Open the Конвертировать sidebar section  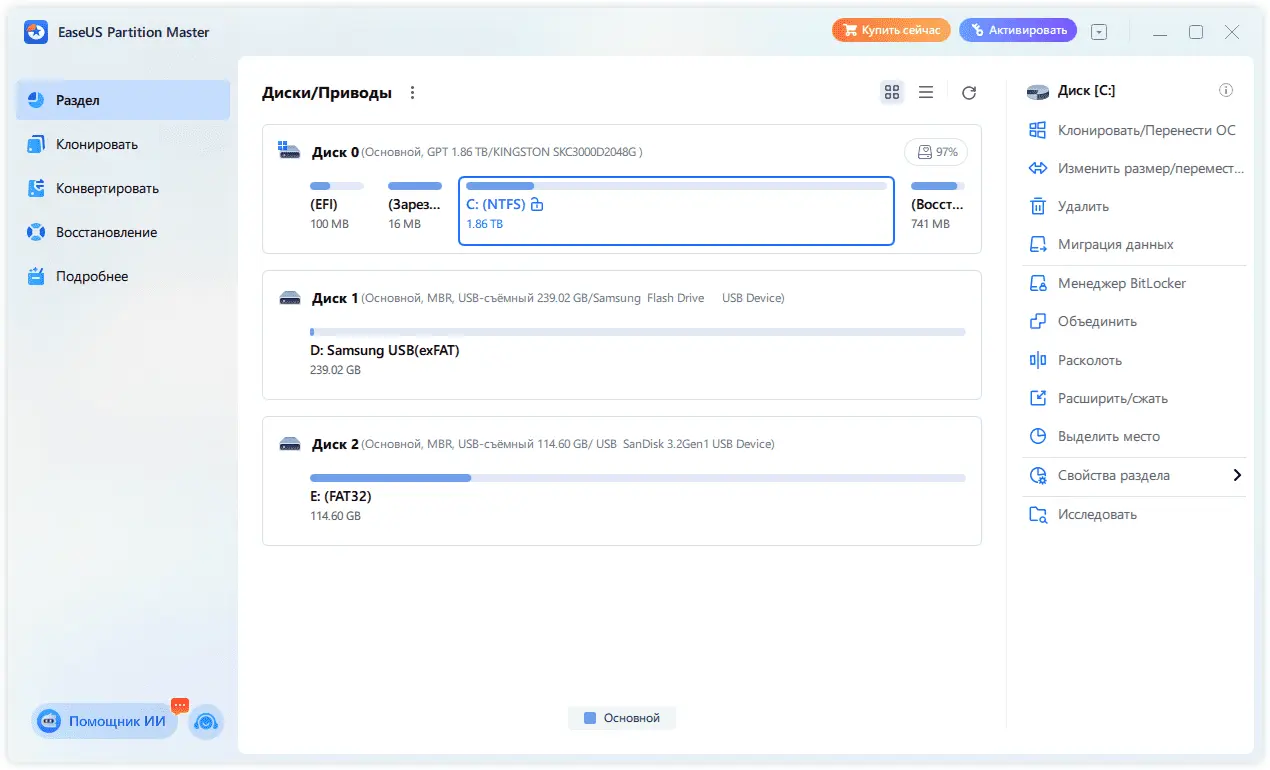[x=123, y=188]
